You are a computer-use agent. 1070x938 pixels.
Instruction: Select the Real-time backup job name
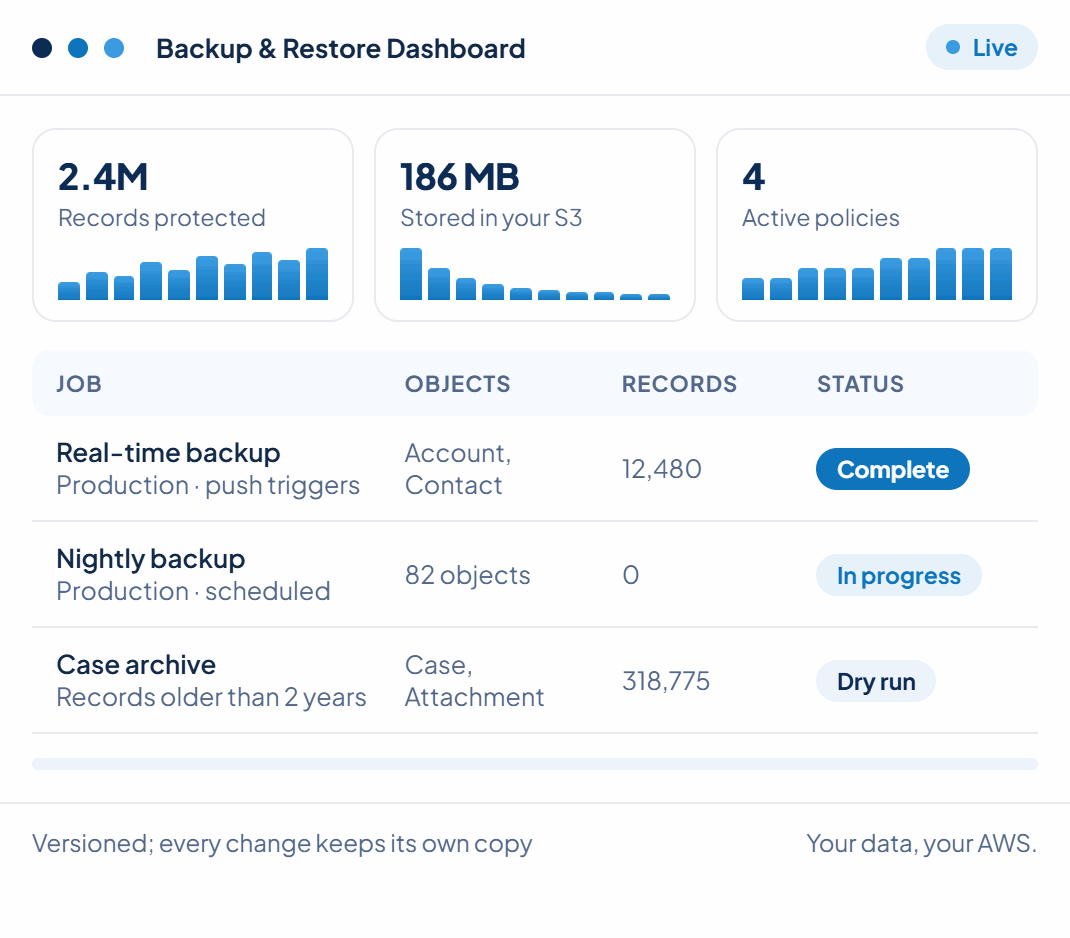click(169, 453)
